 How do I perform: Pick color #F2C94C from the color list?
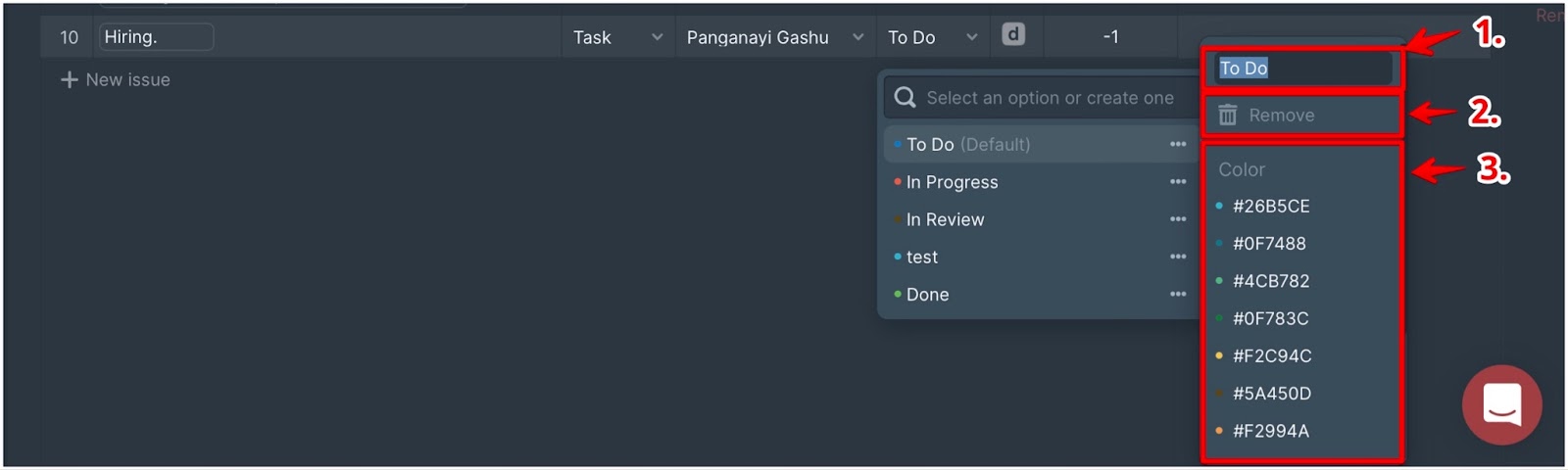1271,356
